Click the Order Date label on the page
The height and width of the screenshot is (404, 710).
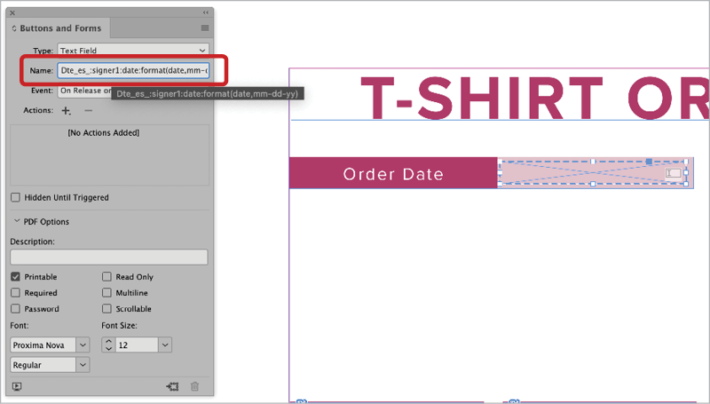[393, 174]
